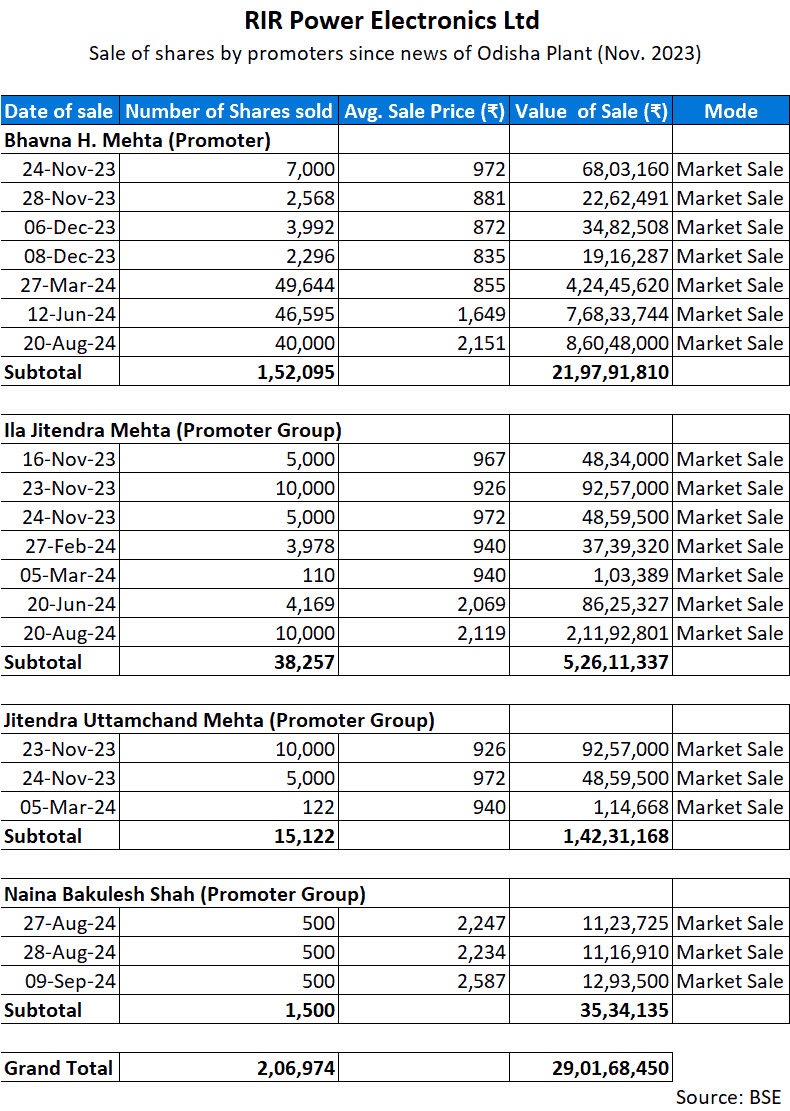Click the 7,68,33,744 sale value cell
Screen dimensions: 790x1111
609,314
